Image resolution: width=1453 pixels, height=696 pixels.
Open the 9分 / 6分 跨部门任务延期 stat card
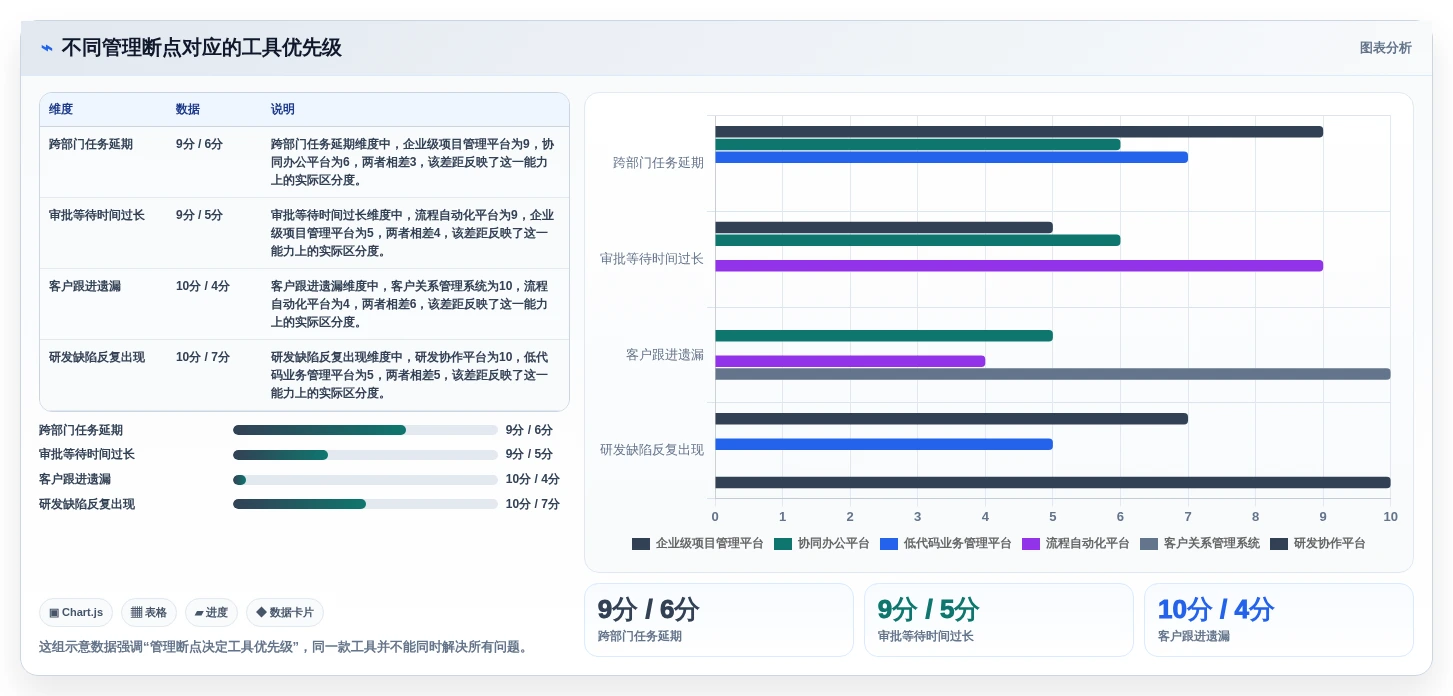[x=719, y=620]
